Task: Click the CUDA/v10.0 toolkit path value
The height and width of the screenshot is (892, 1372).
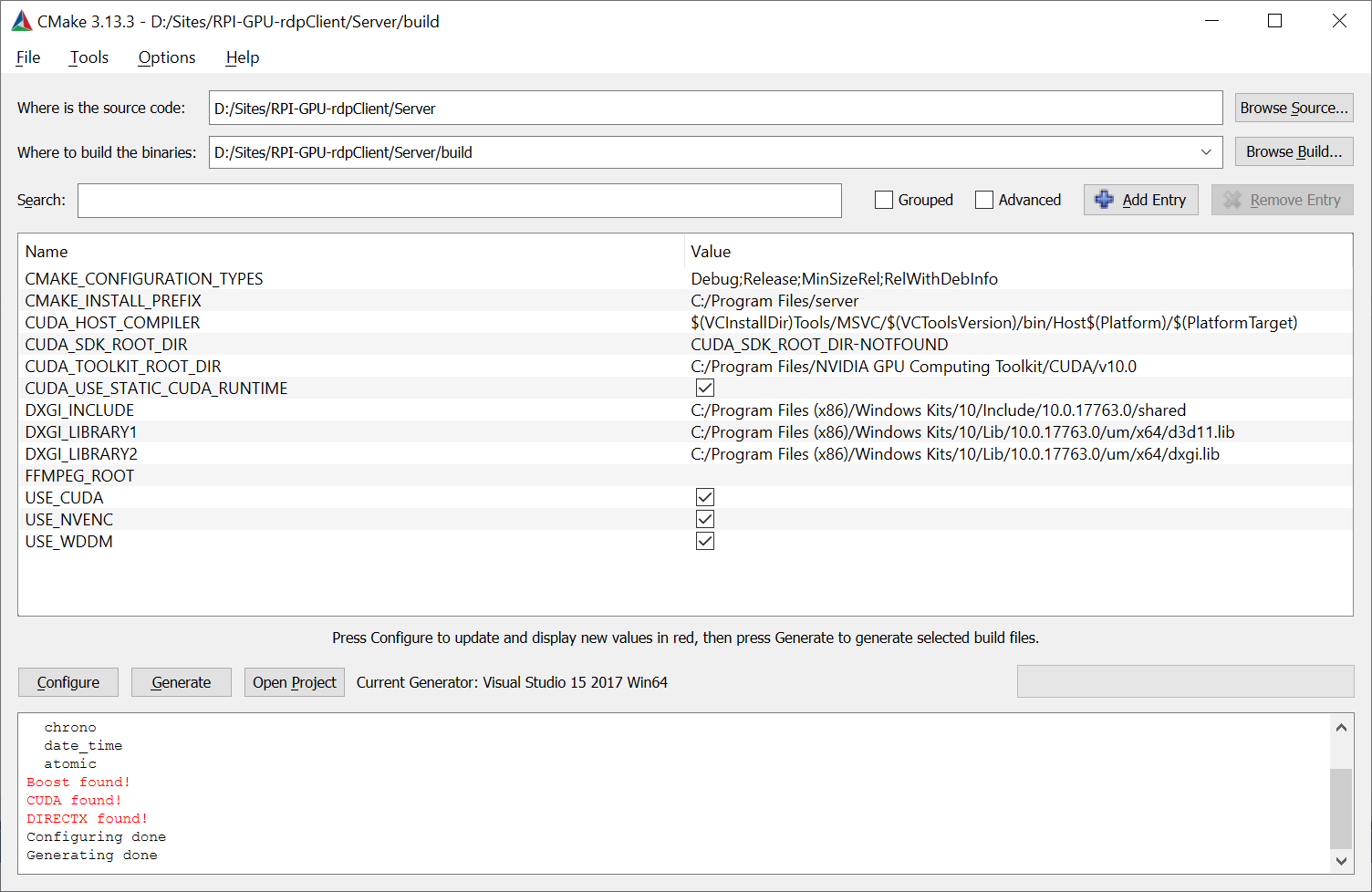Action: coord(914,366)
